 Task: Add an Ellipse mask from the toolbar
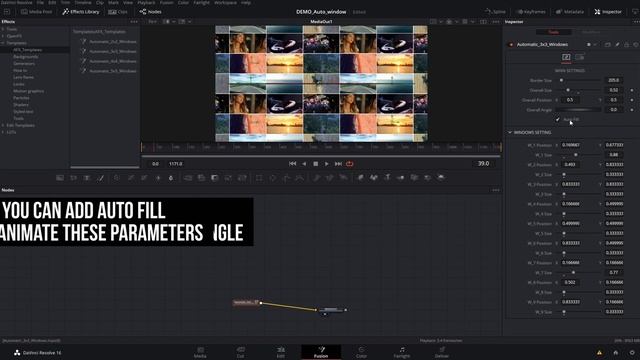tap(273, 178)
